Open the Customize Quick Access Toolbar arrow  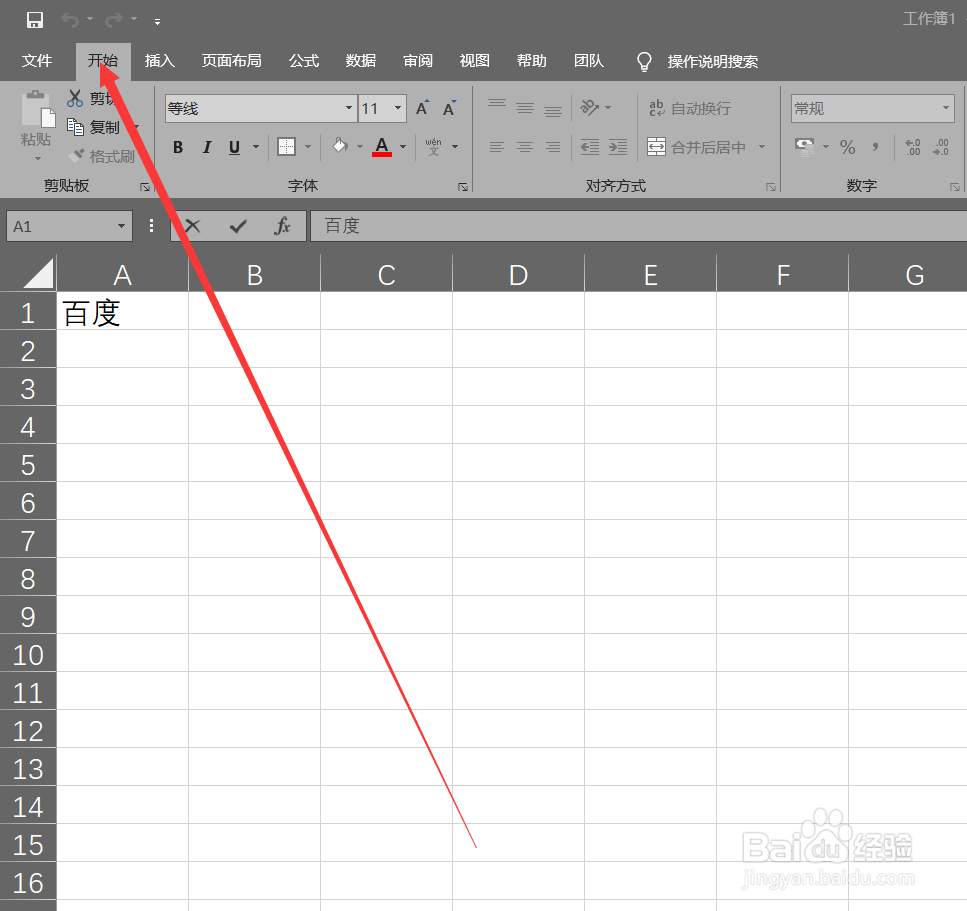pyautogui.click(x=157, y=22)
